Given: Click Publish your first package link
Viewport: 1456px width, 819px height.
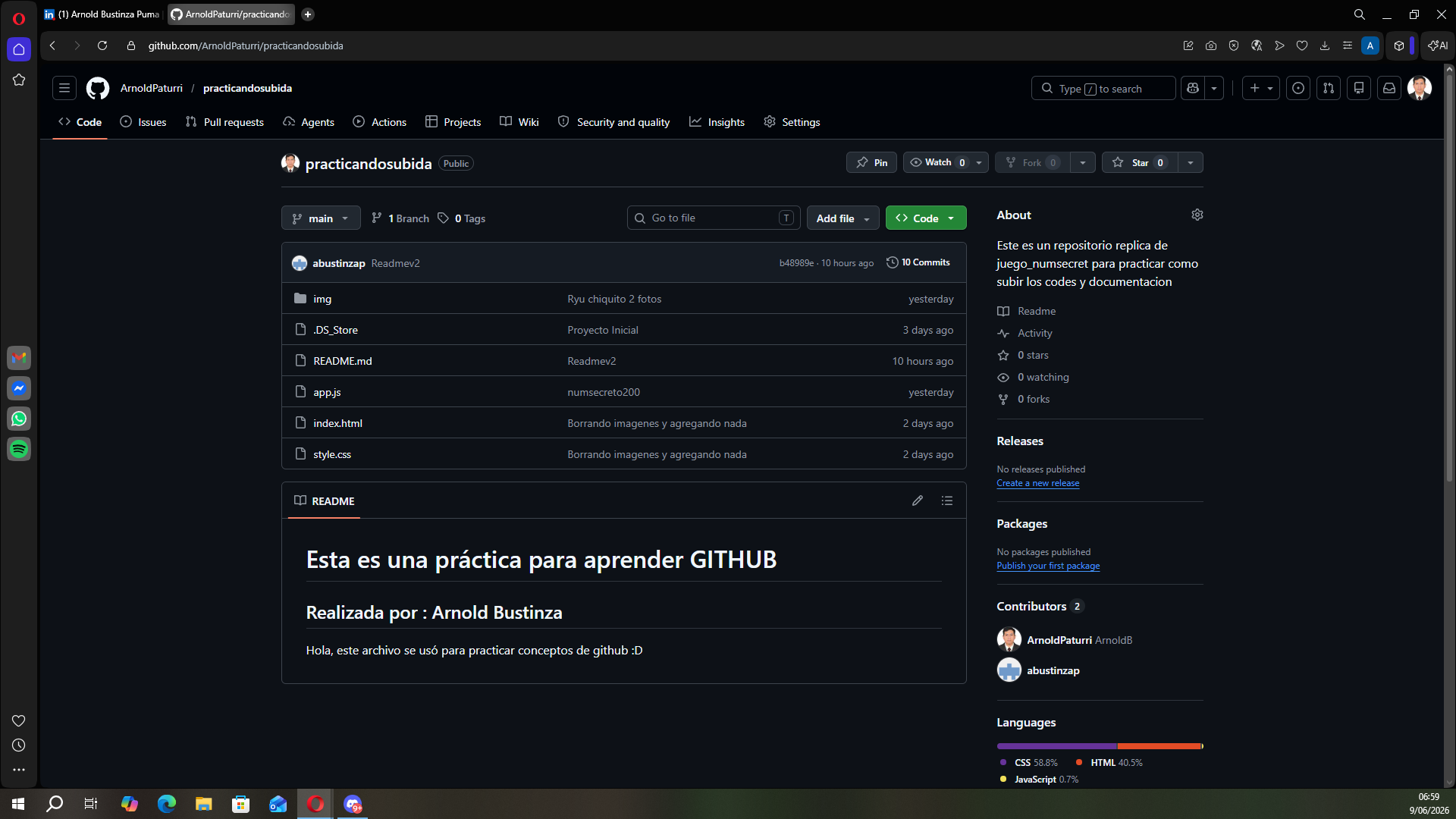Looking at the screenshot, I should (1048, 566).
